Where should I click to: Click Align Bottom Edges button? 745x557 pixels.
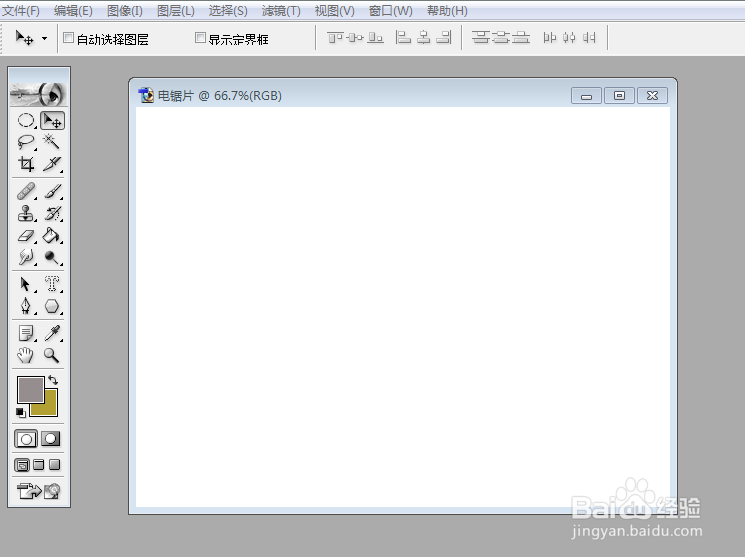375,37
